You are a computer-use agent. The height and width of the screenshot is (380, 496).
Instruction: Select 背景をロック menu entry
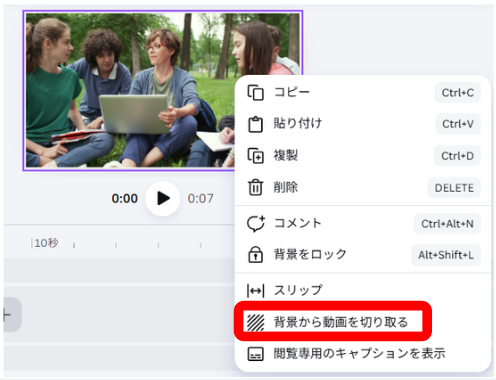point(363,255)
